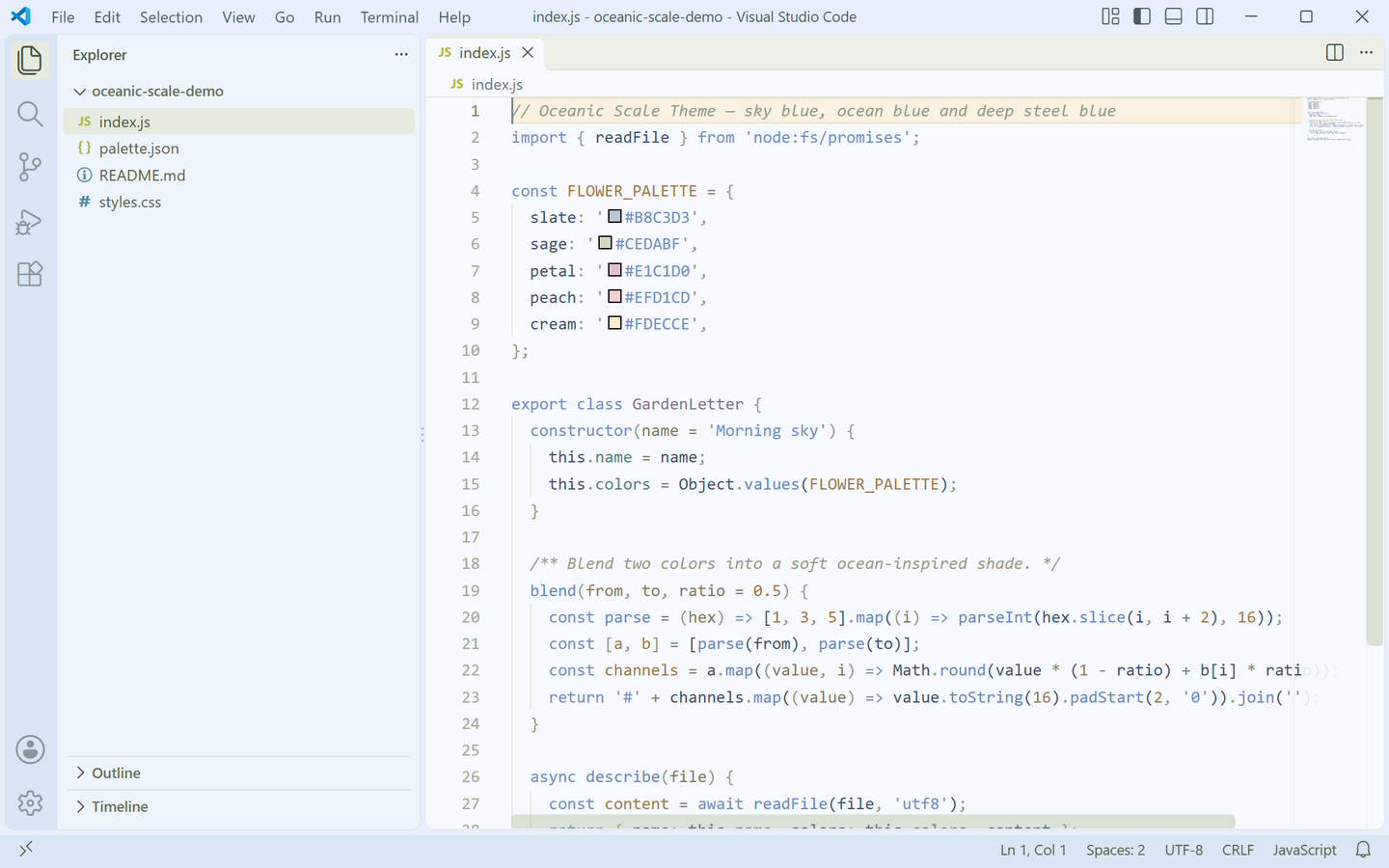Open the Search view in the activity bar
The height and width of the screenshot is (868, 1389).
click(x=30, y=114)
